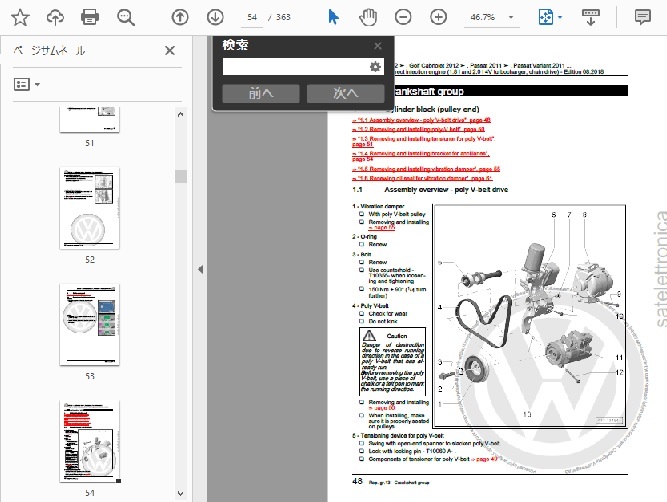The image size is (667, 502).
Task: Select the hand pan tool
Action: point(368,17)
